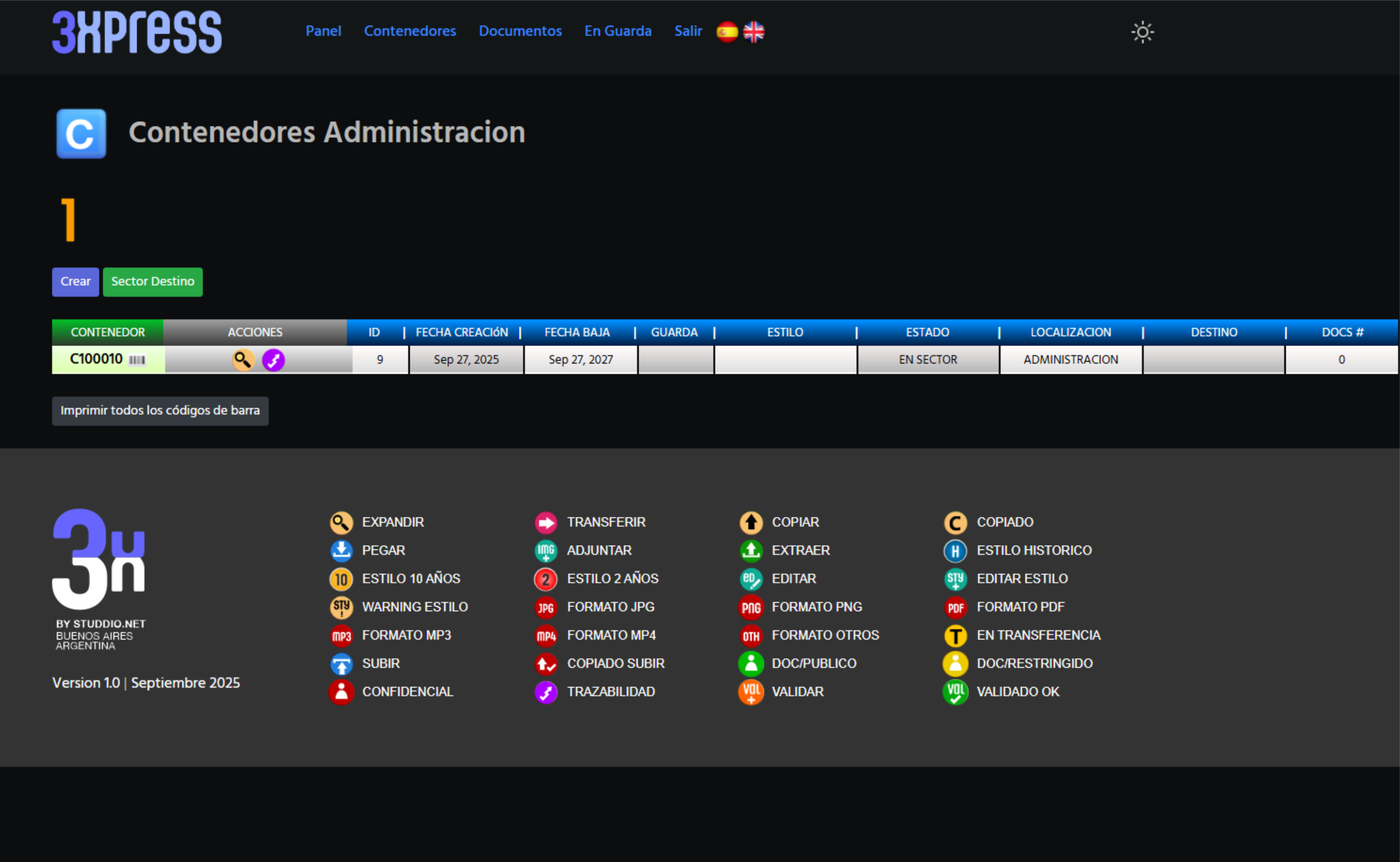Open the En Guarda nav link

(x=618, y=31)
